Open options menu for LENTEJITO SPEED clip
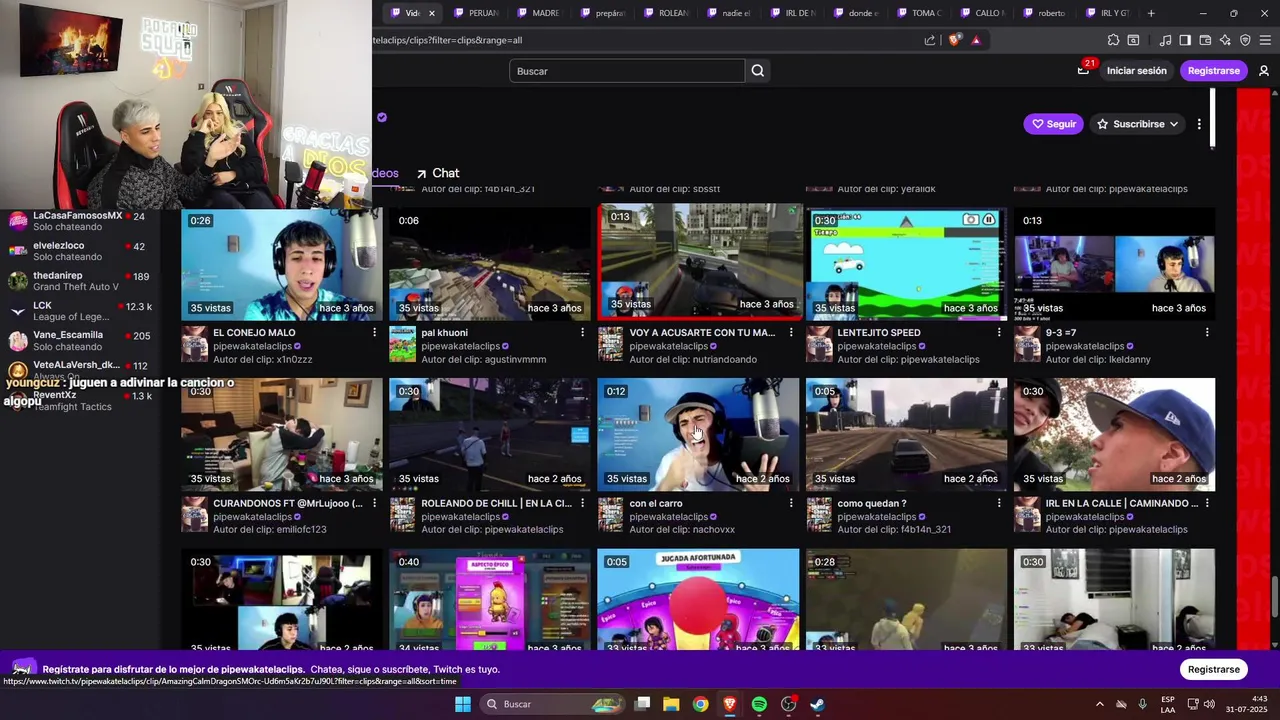The width and height of the screenshot is (1280, 720). point(998,332)
